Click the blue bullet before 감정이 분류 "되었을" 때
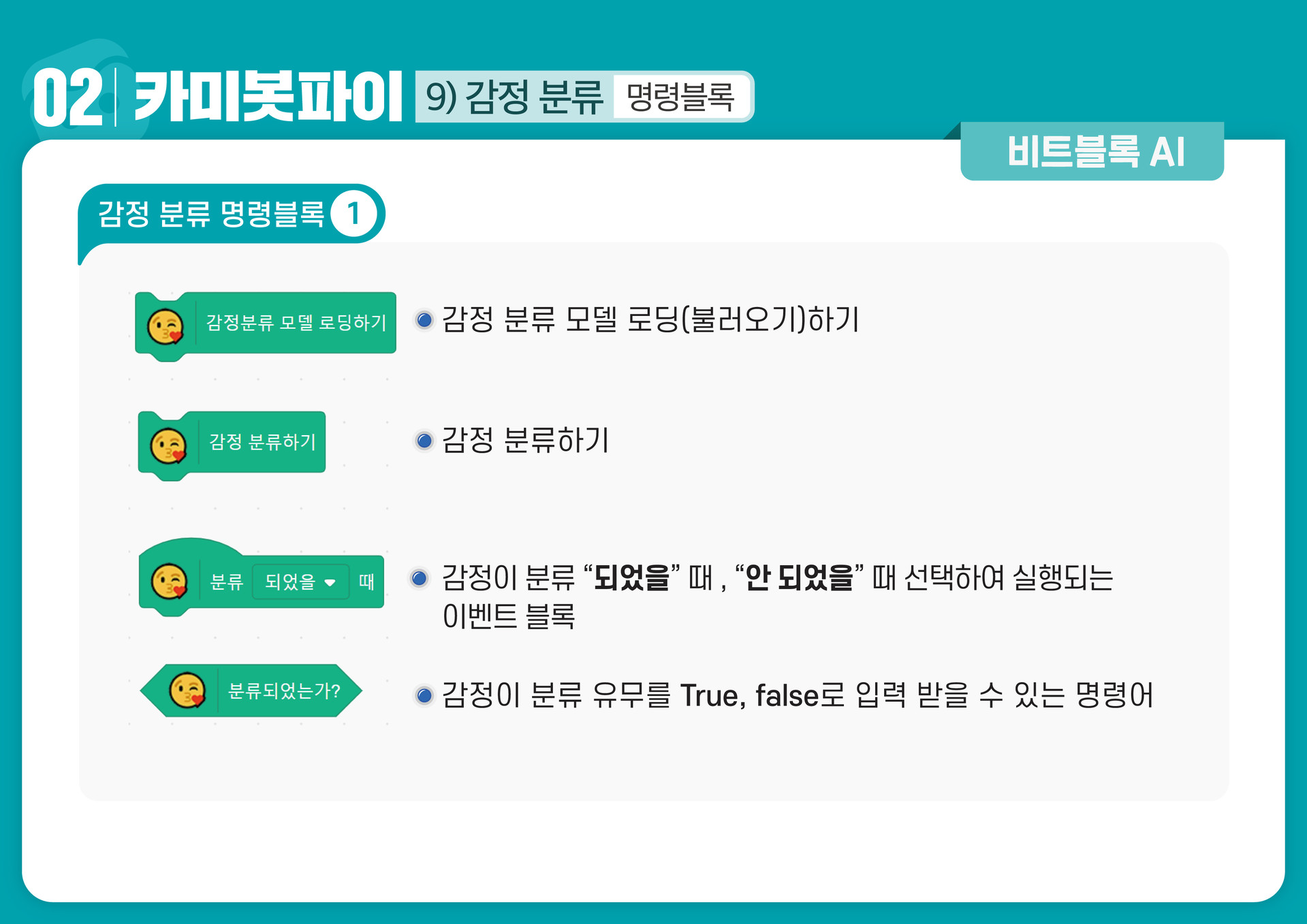 420,578
